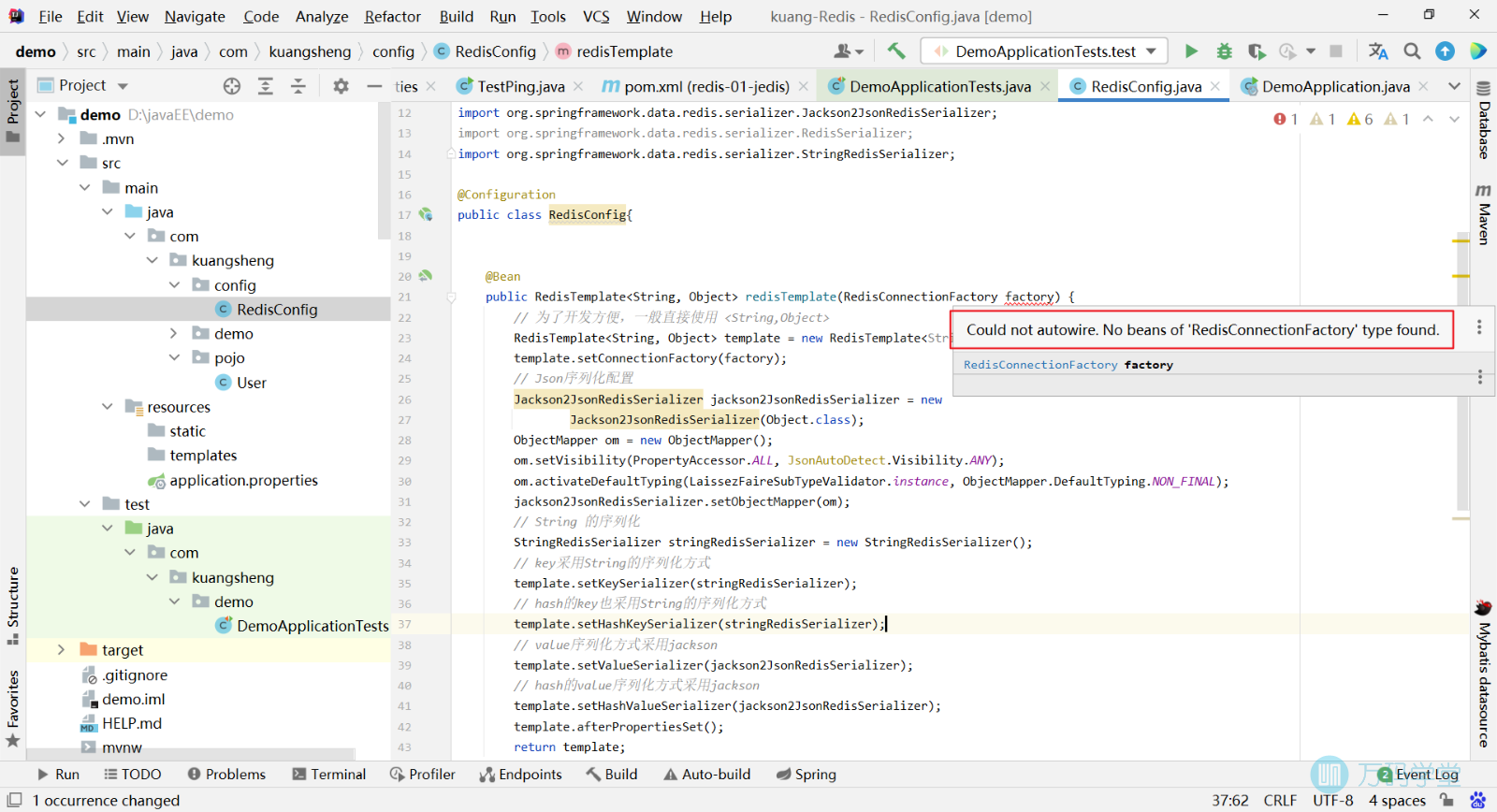This screenshot has width=1497, height=812.
Task: Open the Maven tool window
Action: point(1484,214)
